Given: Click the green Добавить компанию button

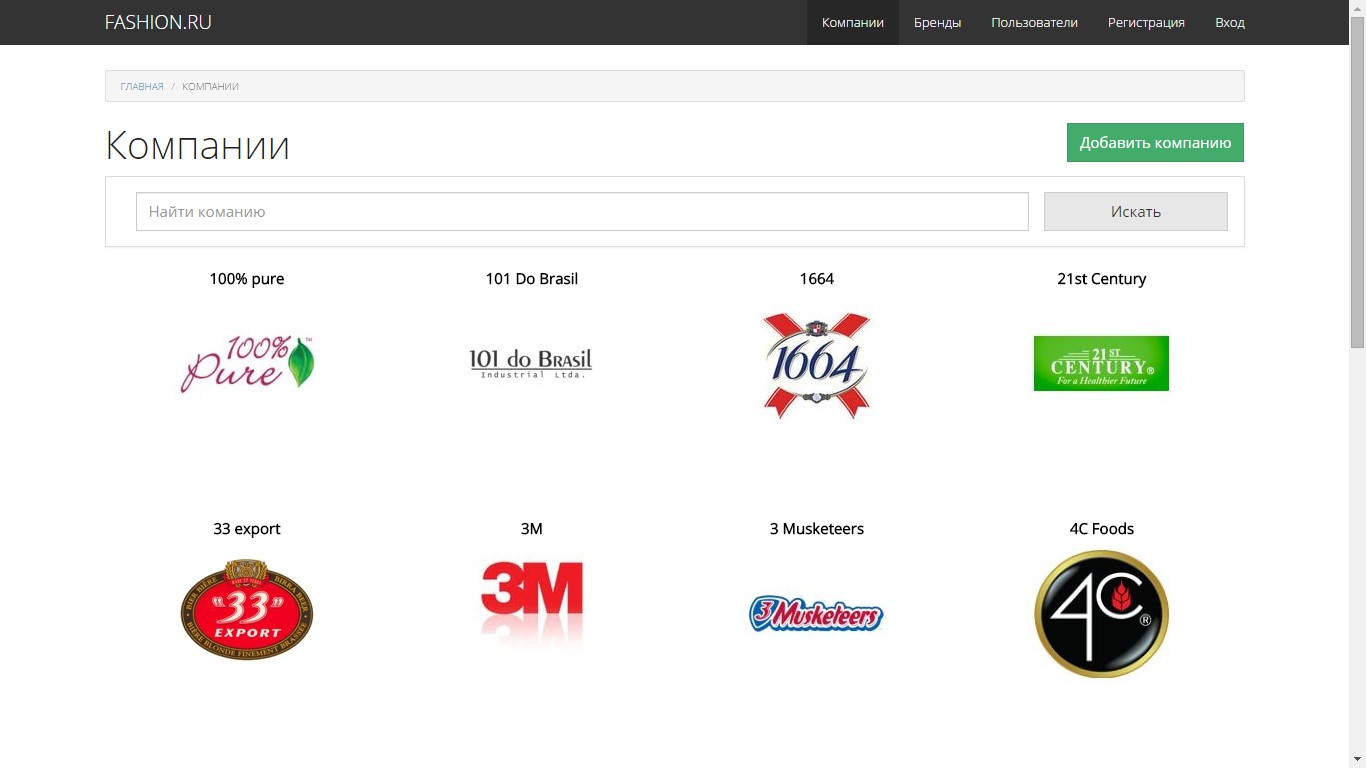Looking at the screenshot, I should [1155, 142].
